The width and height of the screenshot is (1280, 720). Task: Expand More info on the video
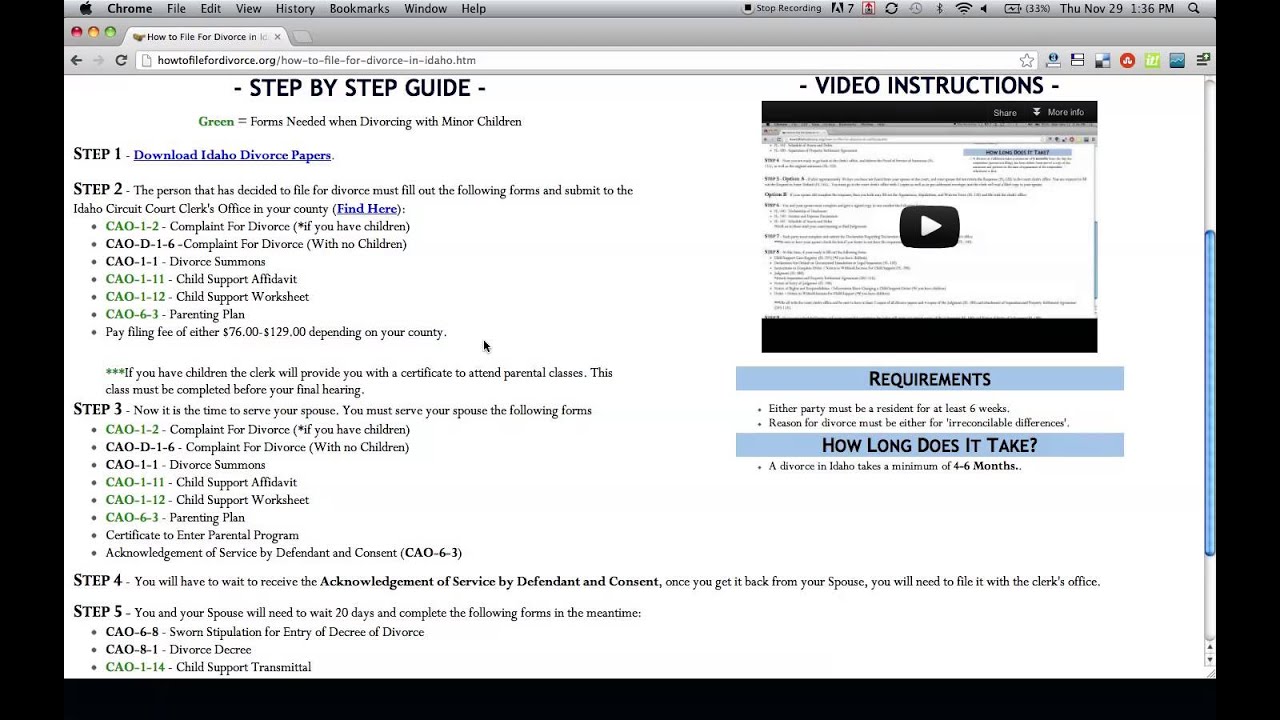(x=1058, y=112)
